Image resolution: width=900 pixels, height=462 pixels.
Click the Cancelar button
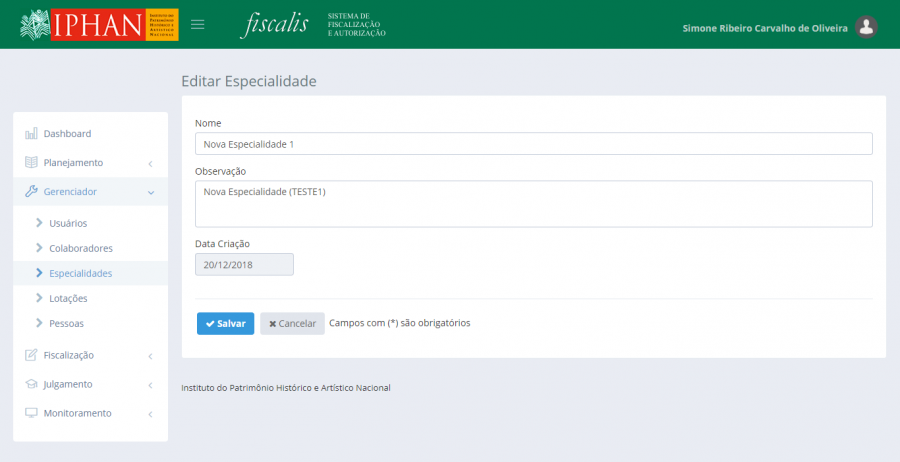pyautogui.click(x=292, y=324)
